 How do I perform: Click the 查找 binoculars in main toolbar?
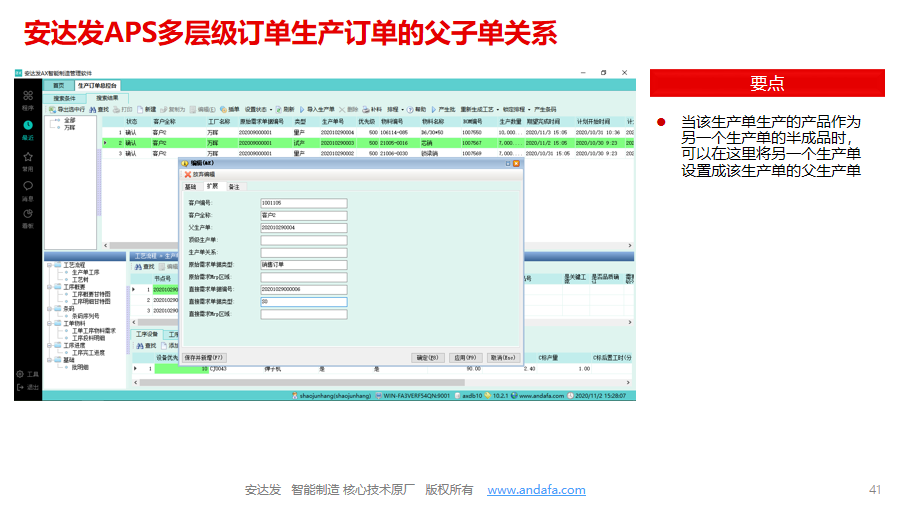coord(93,109)
